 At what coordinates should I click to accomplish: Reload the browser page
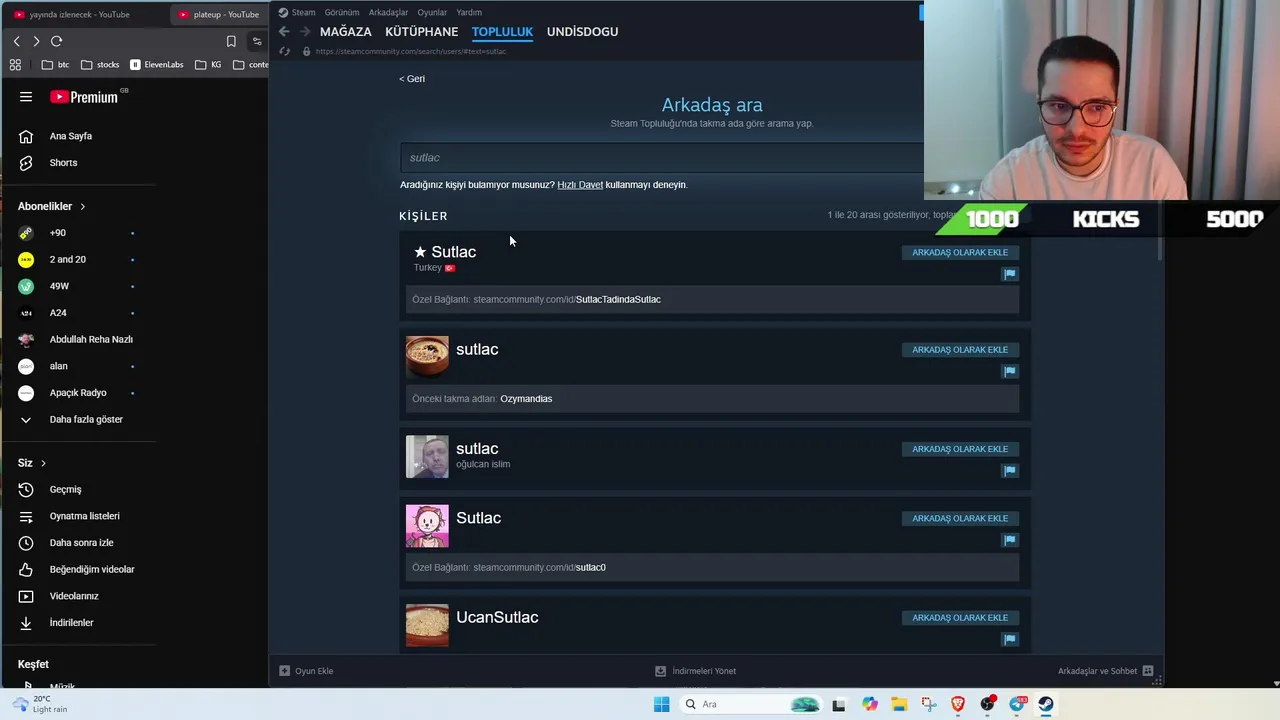pyautogui.click(x=56, y=41)
